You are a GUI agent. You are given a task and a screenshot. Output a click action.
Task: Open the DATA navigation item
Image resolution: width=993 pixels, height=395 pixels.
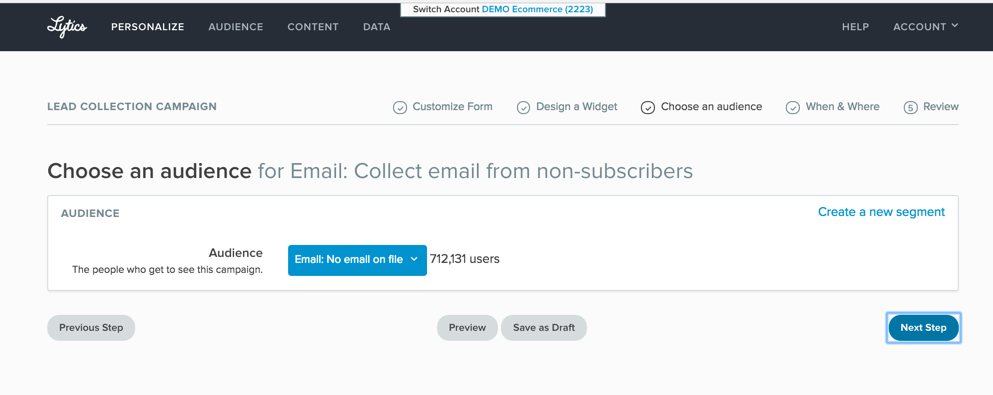377,27
